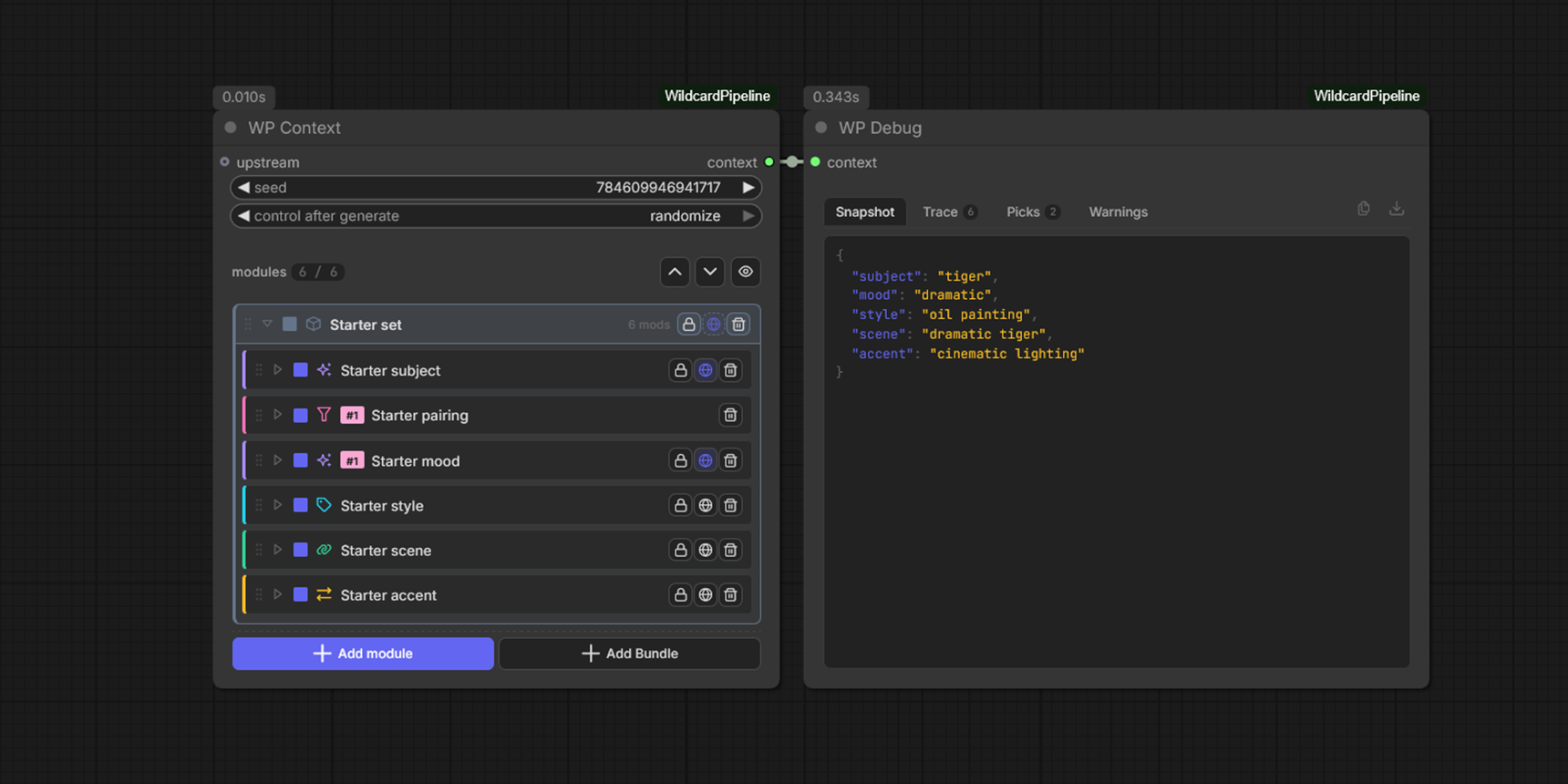Collapse all modules with up chevron
The image size is (1568, 784).
pos(675,272)
